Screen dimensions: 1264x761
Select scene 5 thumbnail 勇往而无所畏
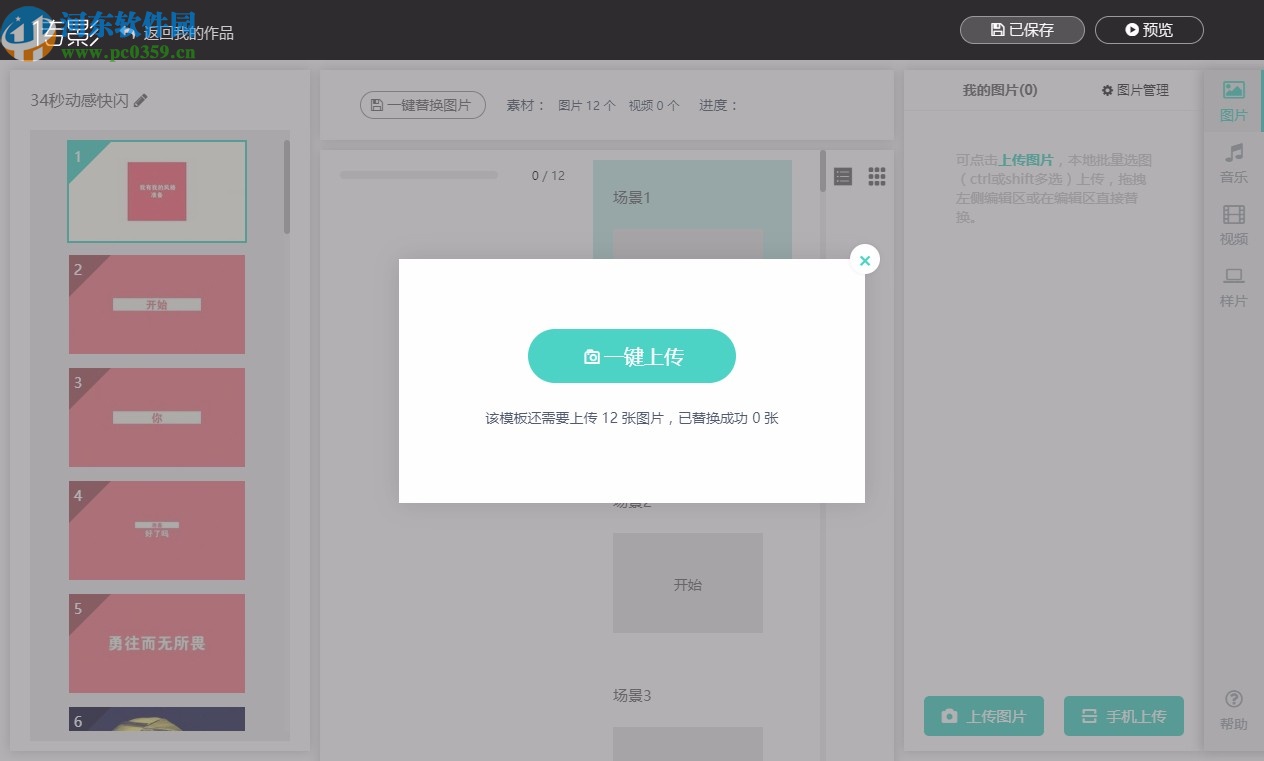click(156, 643)
